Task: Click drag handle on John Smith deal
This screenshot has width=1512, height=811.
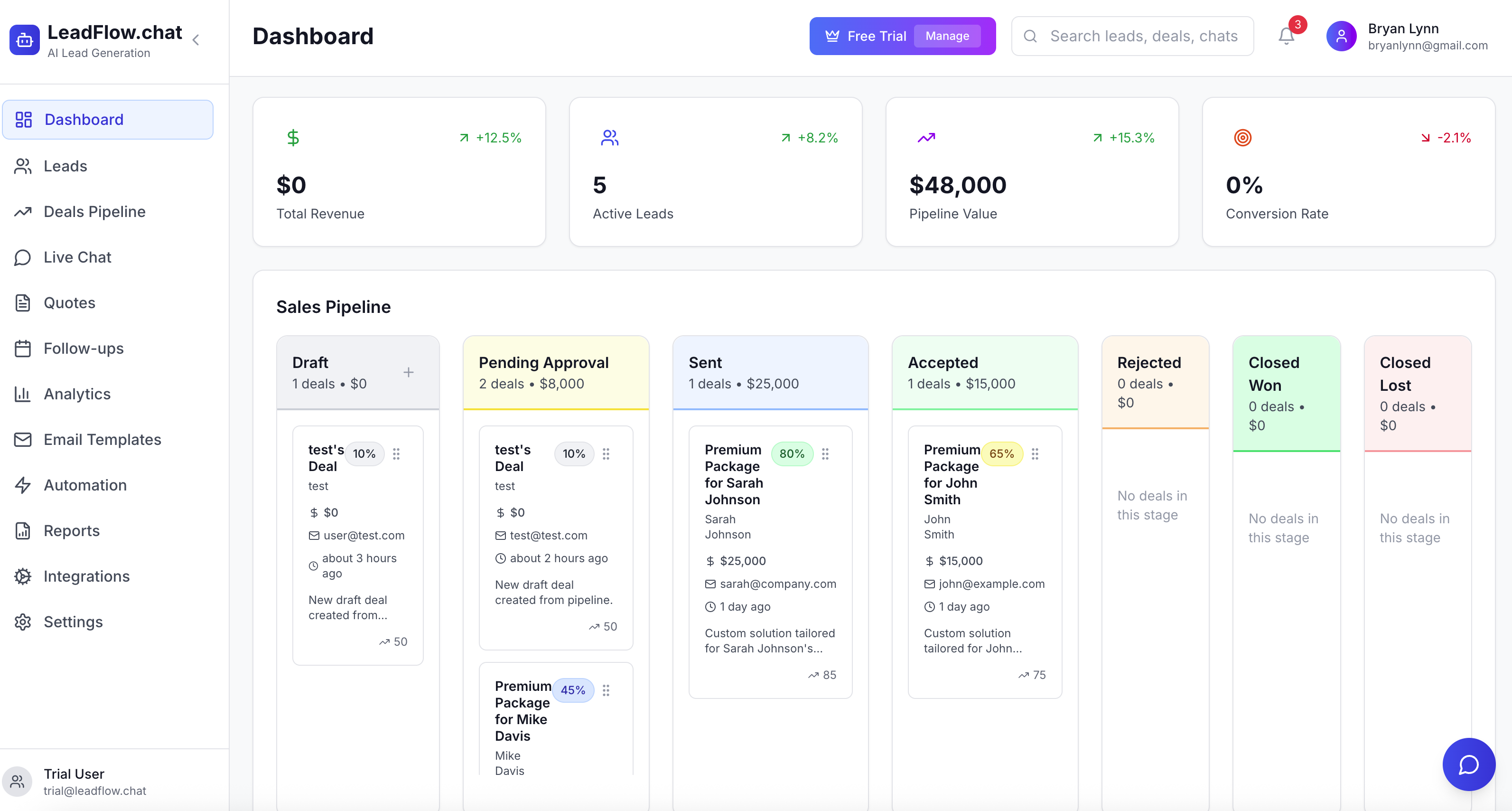Action: click(1035, 454)
